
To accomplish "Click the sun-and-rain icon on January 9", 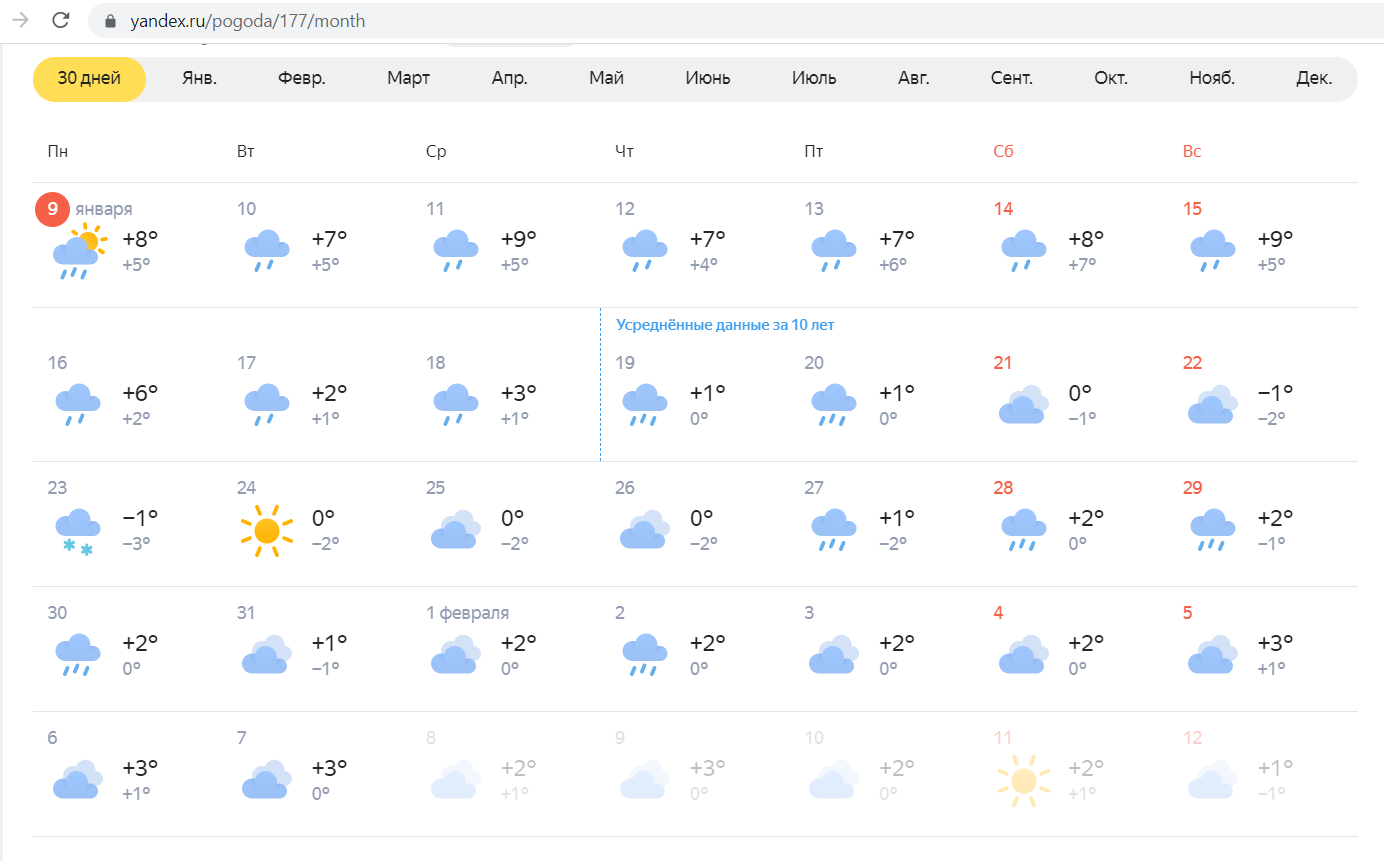I will coord(77,252).
